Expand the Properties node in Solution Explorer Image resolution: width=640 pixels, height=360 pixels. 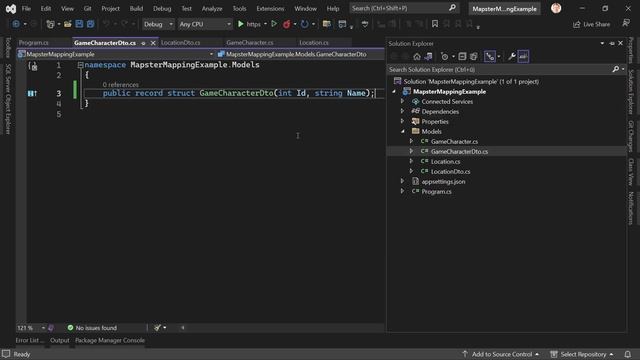[402, 121]
